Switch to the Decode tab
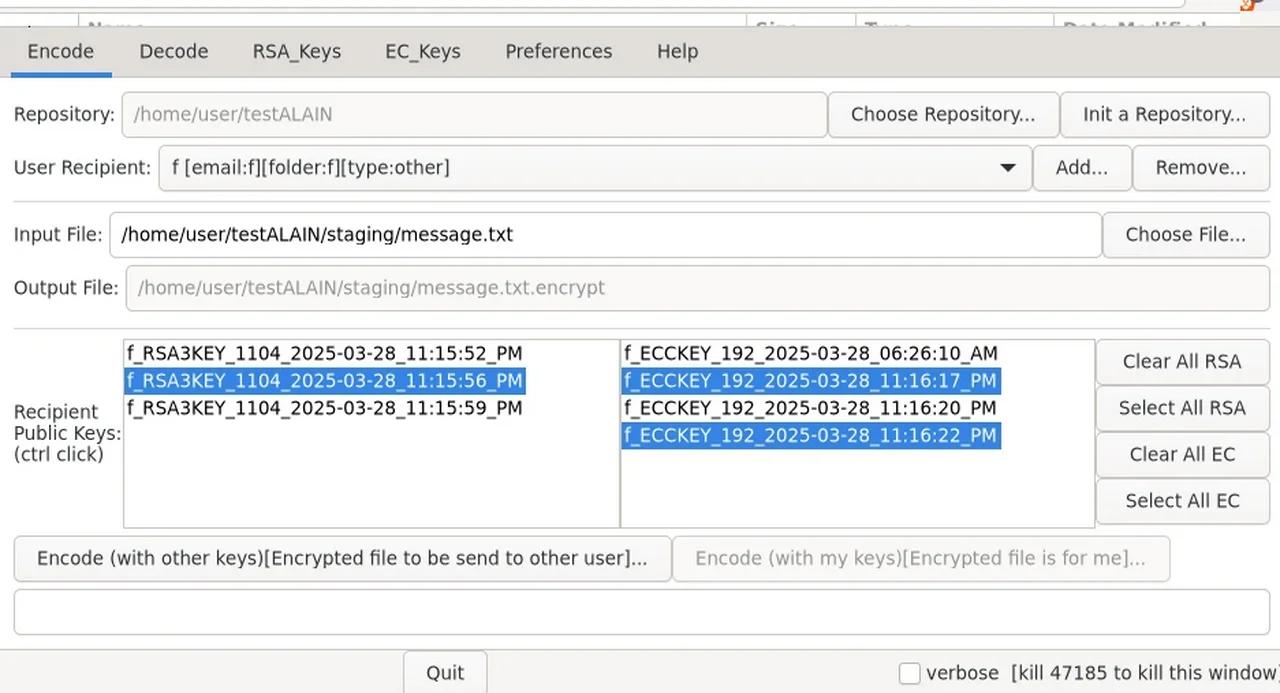Image resolution: width=1280 pixels, height=693 pixels. pos(173,51)
